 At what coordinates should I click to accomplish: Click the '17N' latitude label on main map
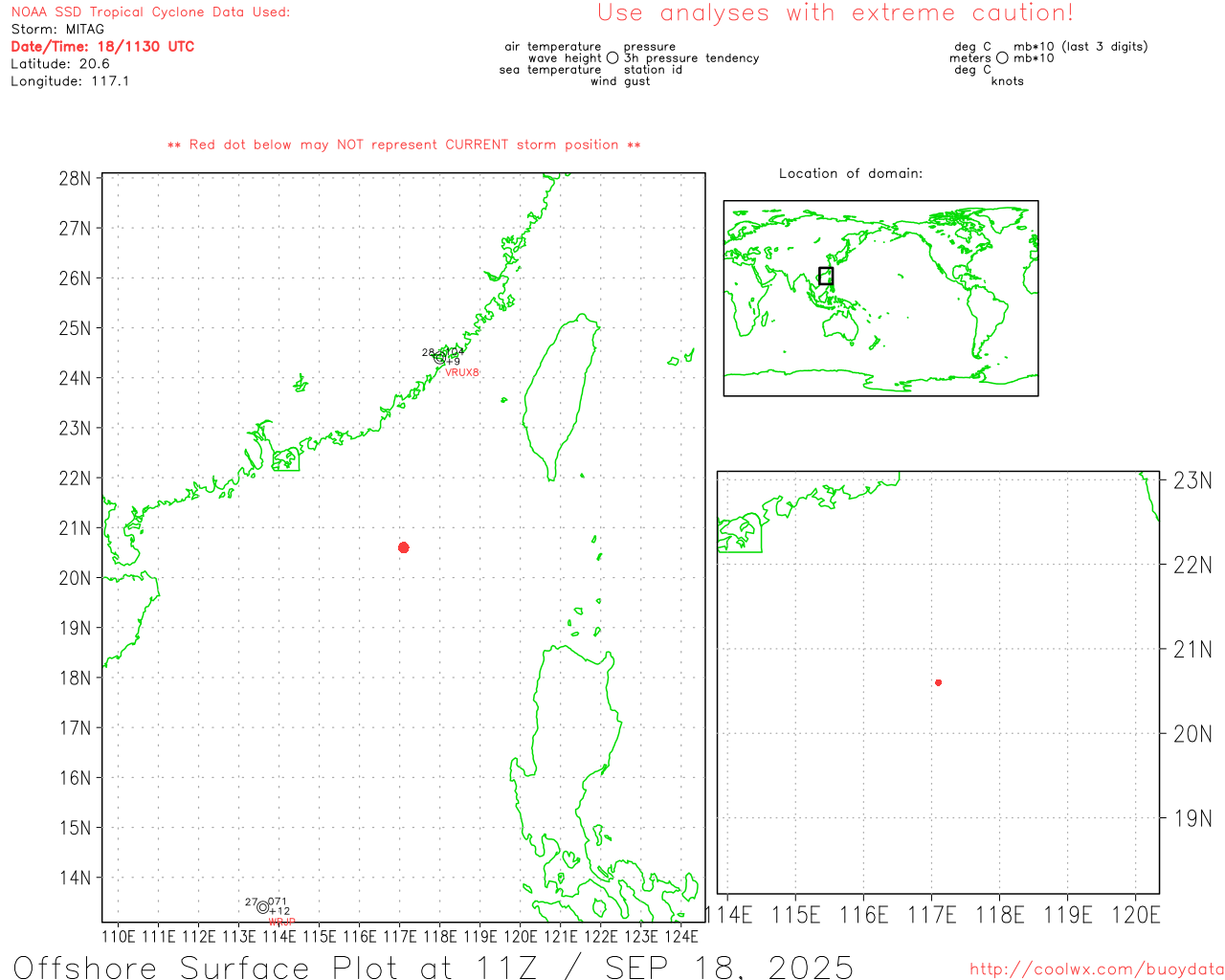(x=76, y=728)
